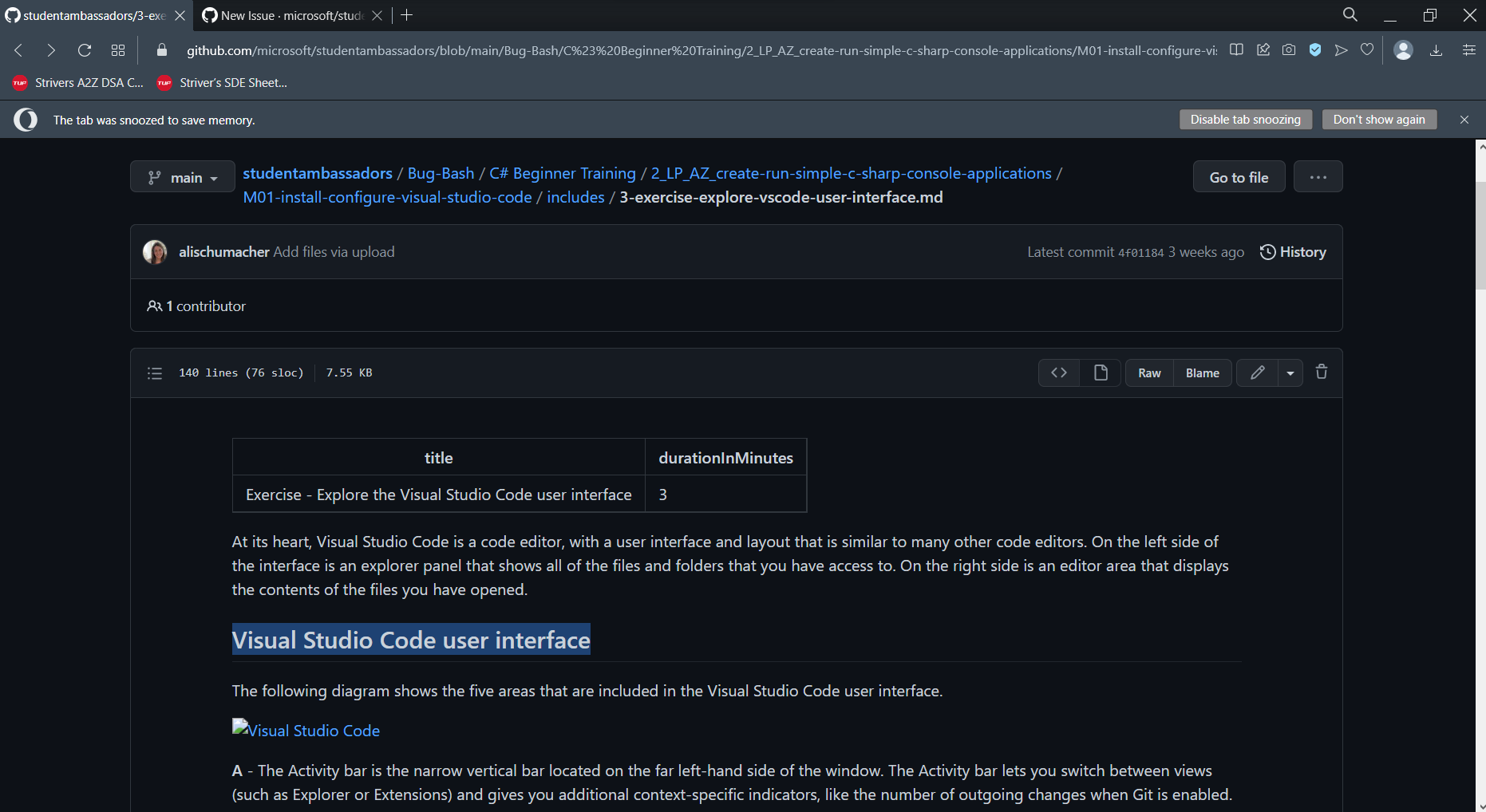Click Disable tab snoozing button
This screenshot has width=1486, height=812.
click(1246, 120)
